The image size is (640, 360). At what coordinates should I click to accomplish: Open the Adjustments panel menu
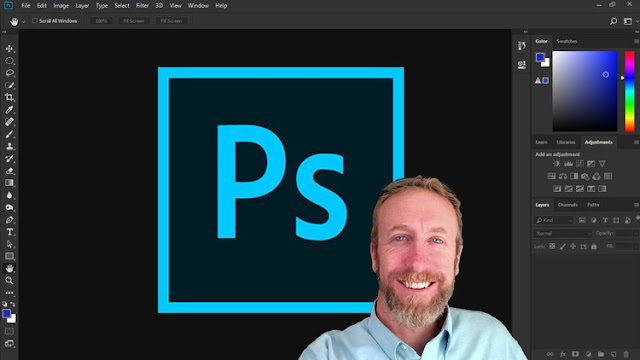click(636, 142)
